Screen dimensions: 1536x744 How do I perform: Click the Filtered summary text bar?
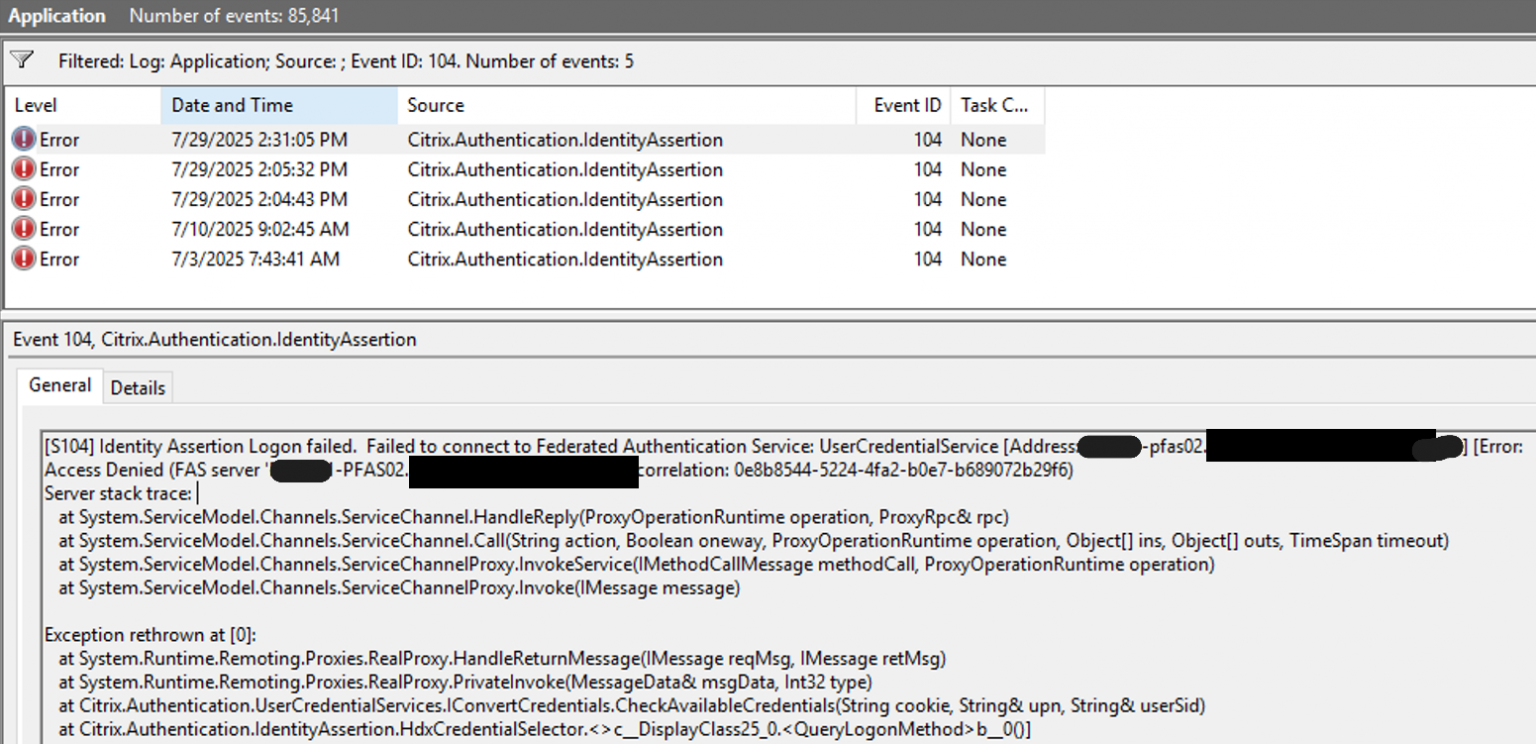point(300,61)
